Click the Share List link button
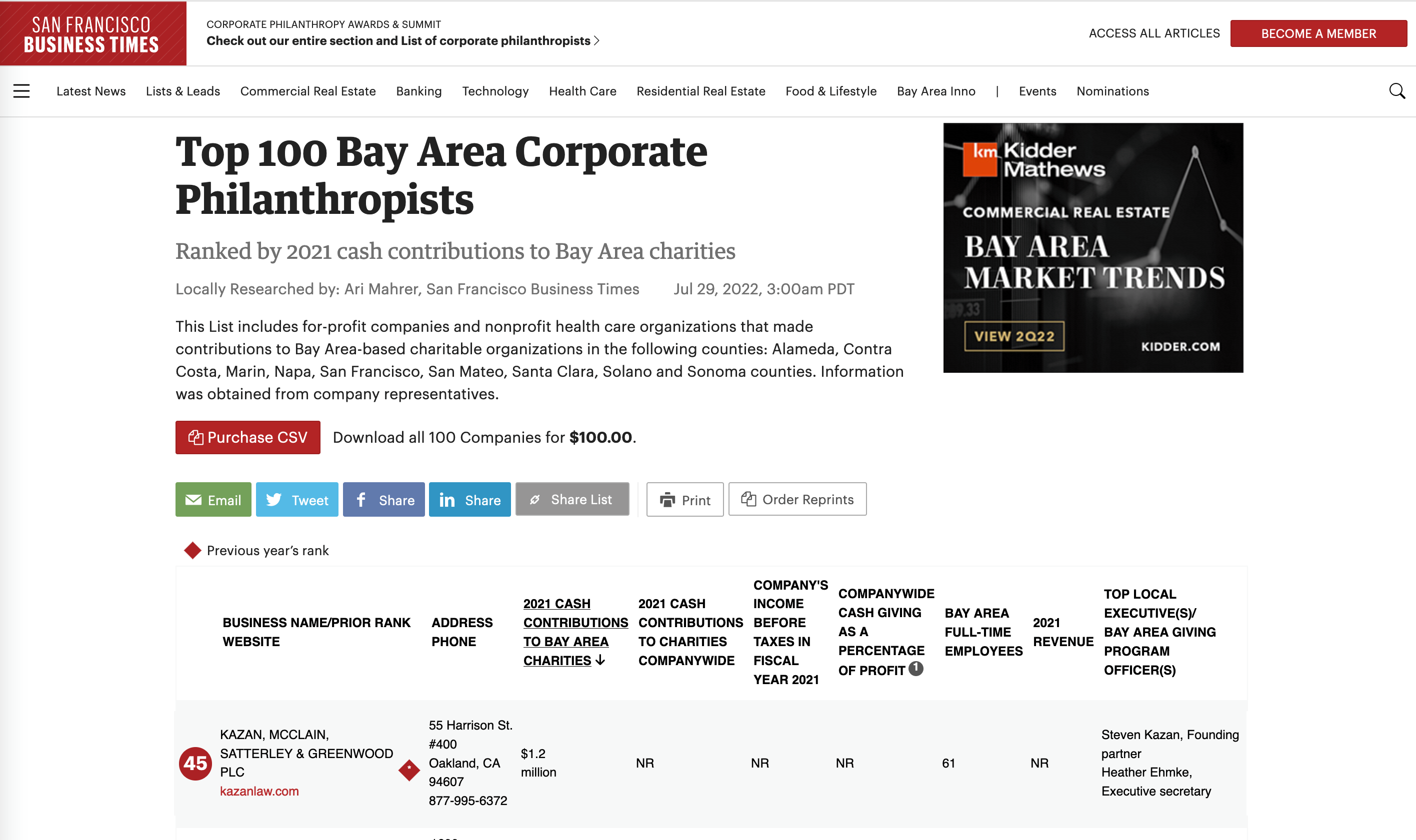Image resolution: width=1416 pixels, height=840 pixels. coord(572,499)
